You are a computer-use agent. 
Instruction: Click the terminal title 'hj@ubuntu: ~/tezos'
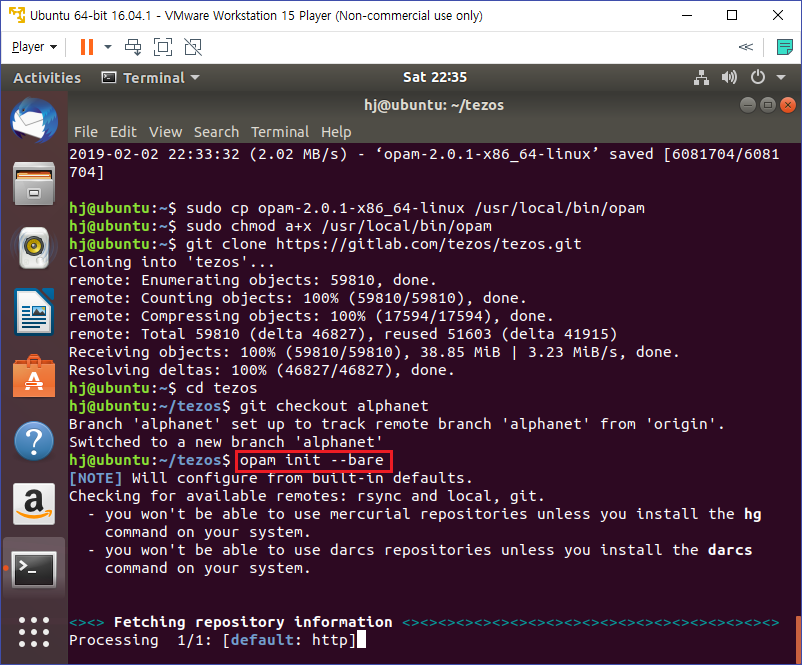click(x=434, y=105)
